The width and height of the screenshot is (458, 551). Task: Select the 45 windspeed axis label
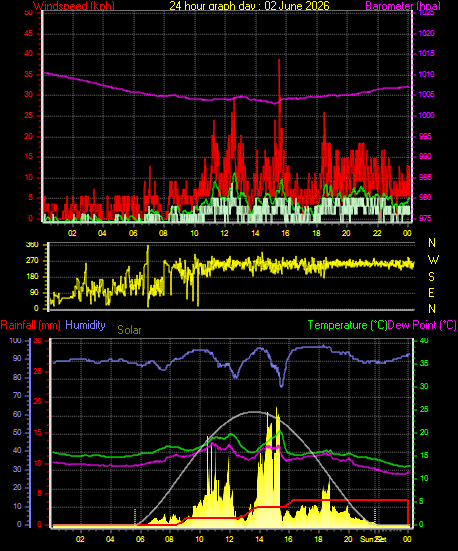[x=28, y=34]
